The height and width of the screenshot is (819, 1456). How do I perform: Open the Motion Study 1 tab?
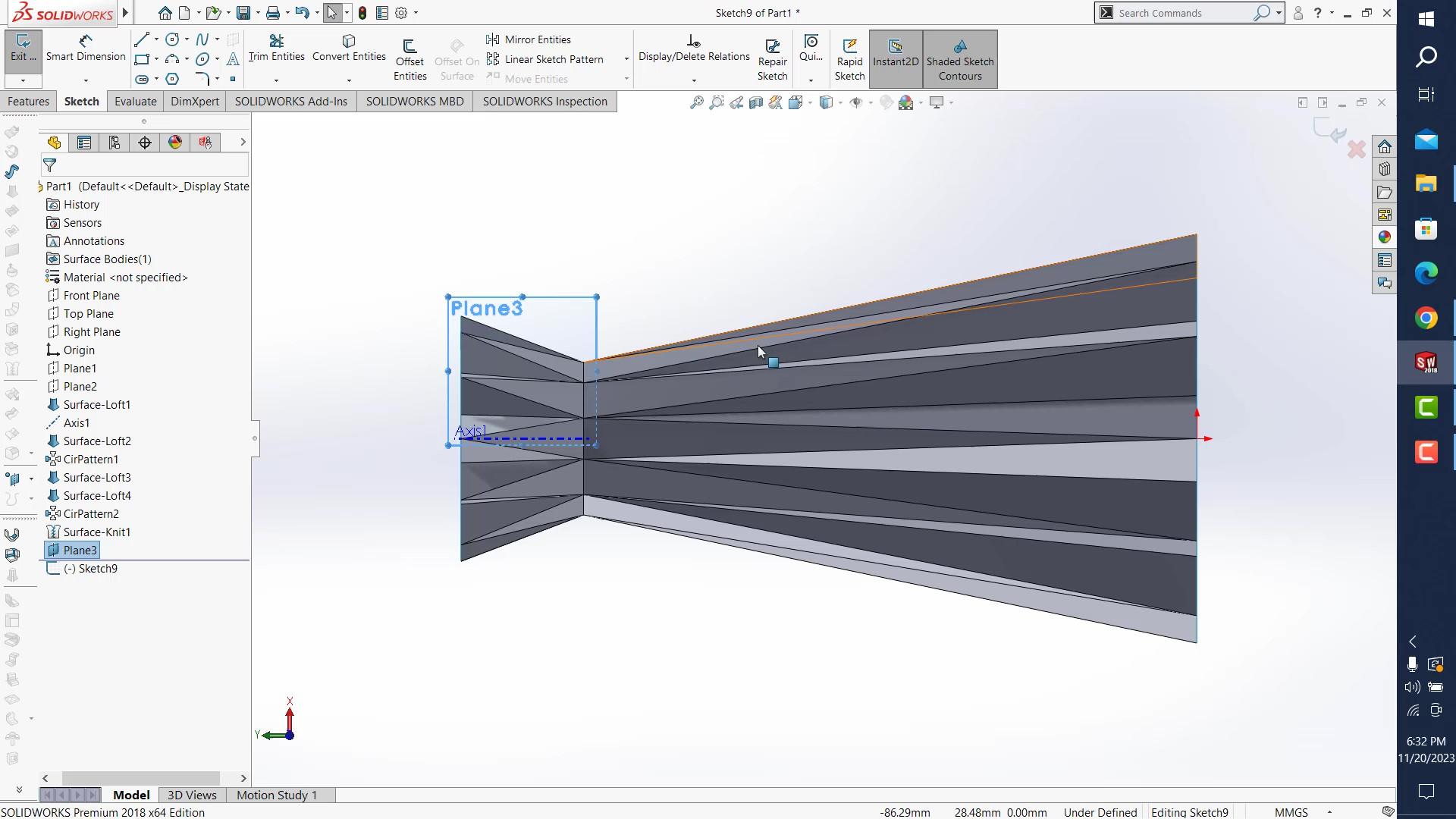[276, 795]
